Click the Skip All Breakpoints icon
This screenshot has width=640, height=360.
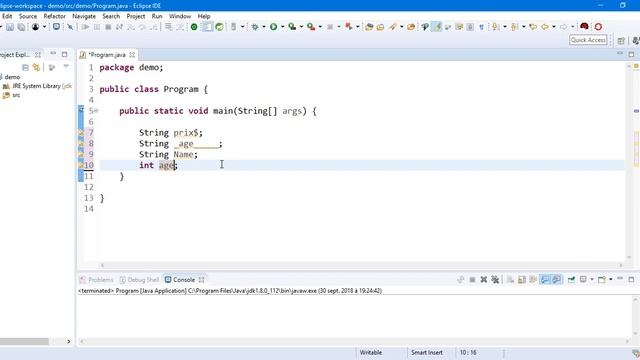point(70,27)
